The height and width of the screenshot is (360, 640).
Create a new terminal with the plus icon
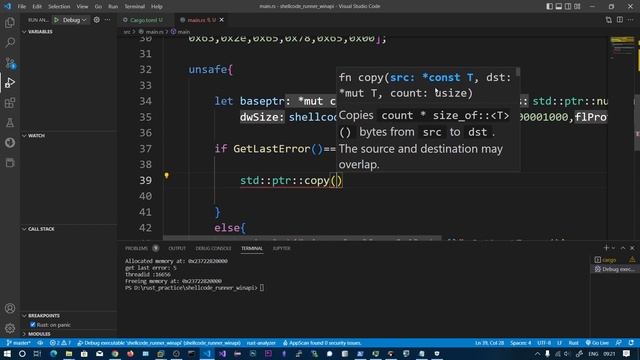(x=606, y=248)
